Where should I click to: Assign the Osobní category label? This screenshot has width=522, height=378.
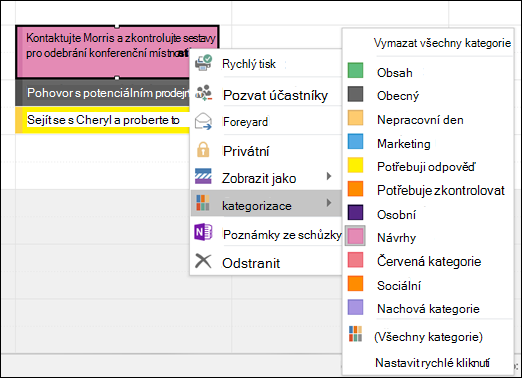(x=396, y=215)
